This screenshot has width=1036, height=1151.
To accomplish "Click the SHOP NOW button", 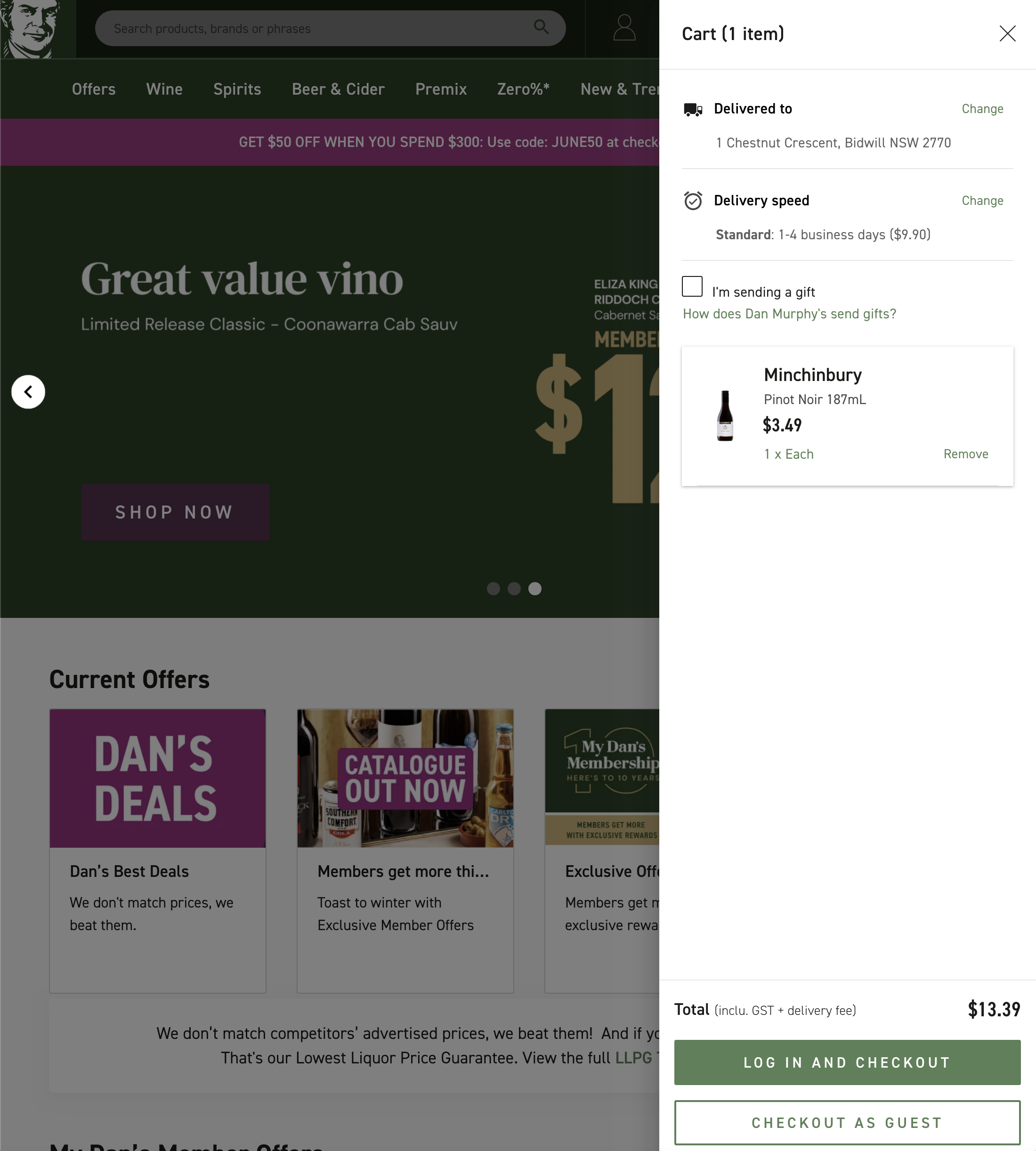I will tap(175, 512).
